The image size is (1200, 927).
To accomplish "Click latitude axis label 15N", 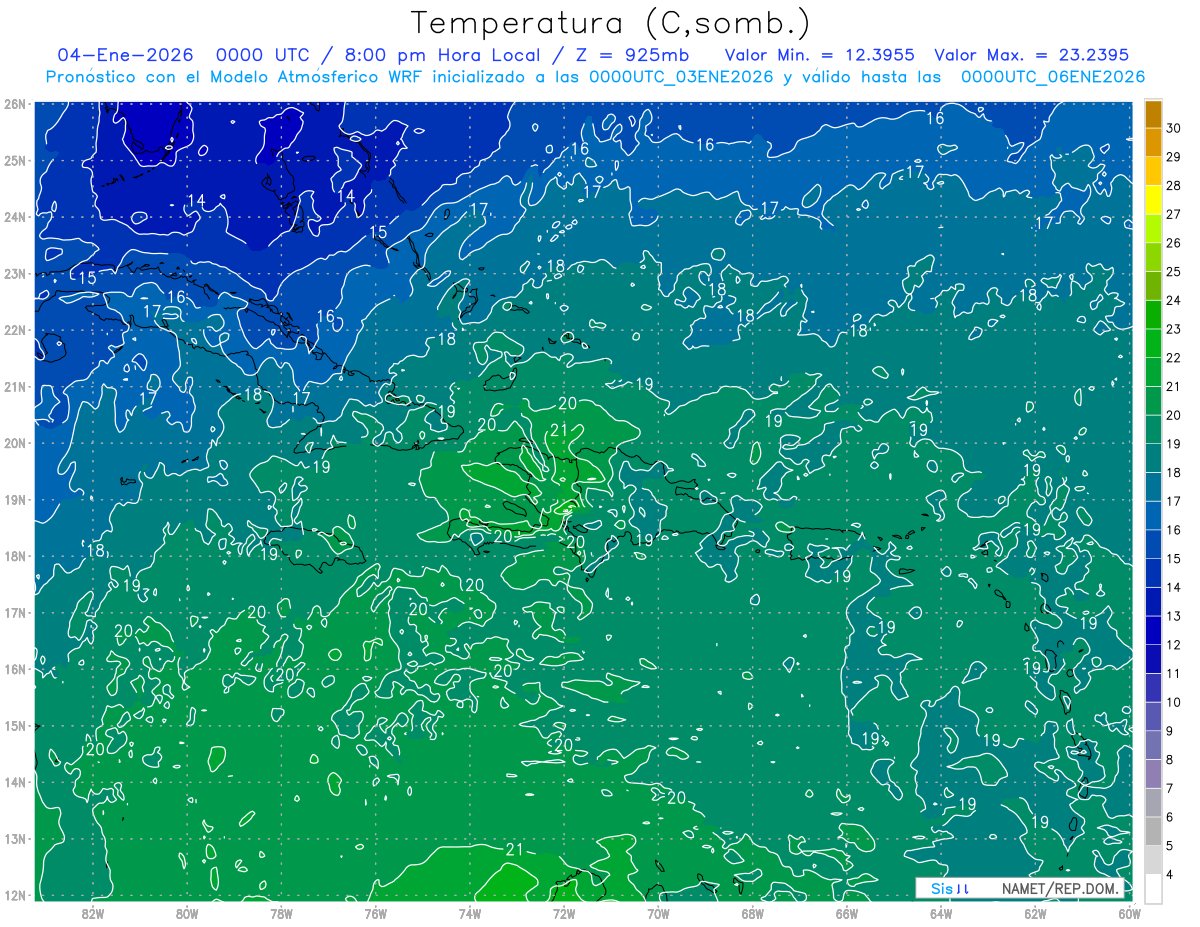I will tap(13, 725).
